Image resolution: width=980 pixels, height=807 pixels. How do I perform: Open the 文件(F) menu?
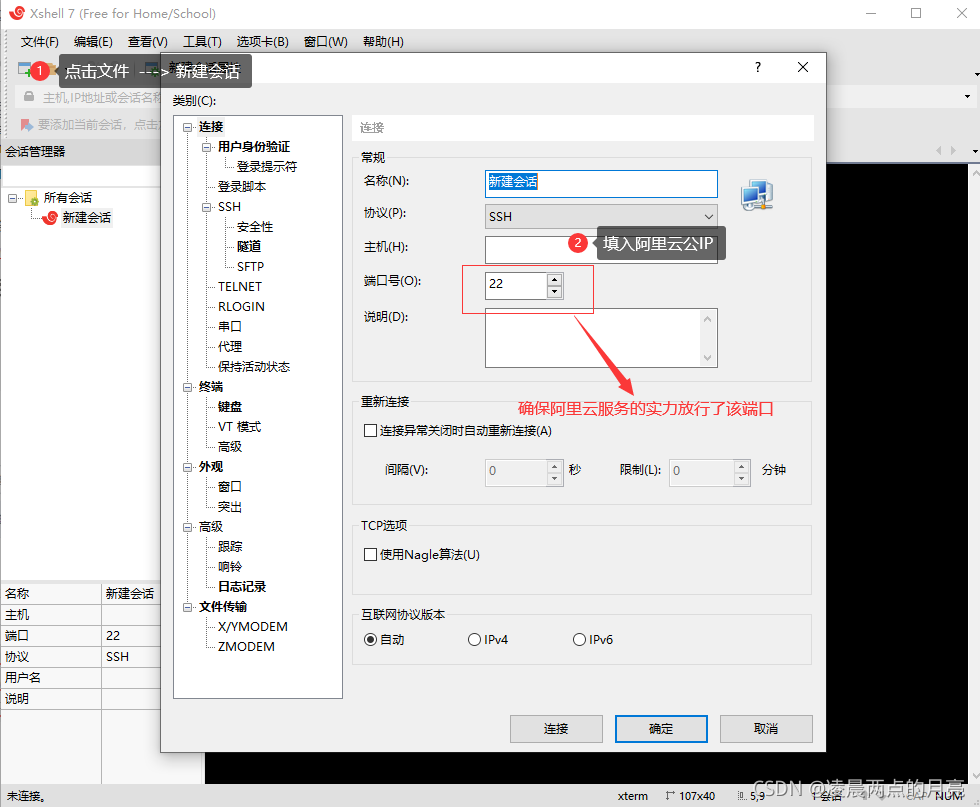click(39, 42)
